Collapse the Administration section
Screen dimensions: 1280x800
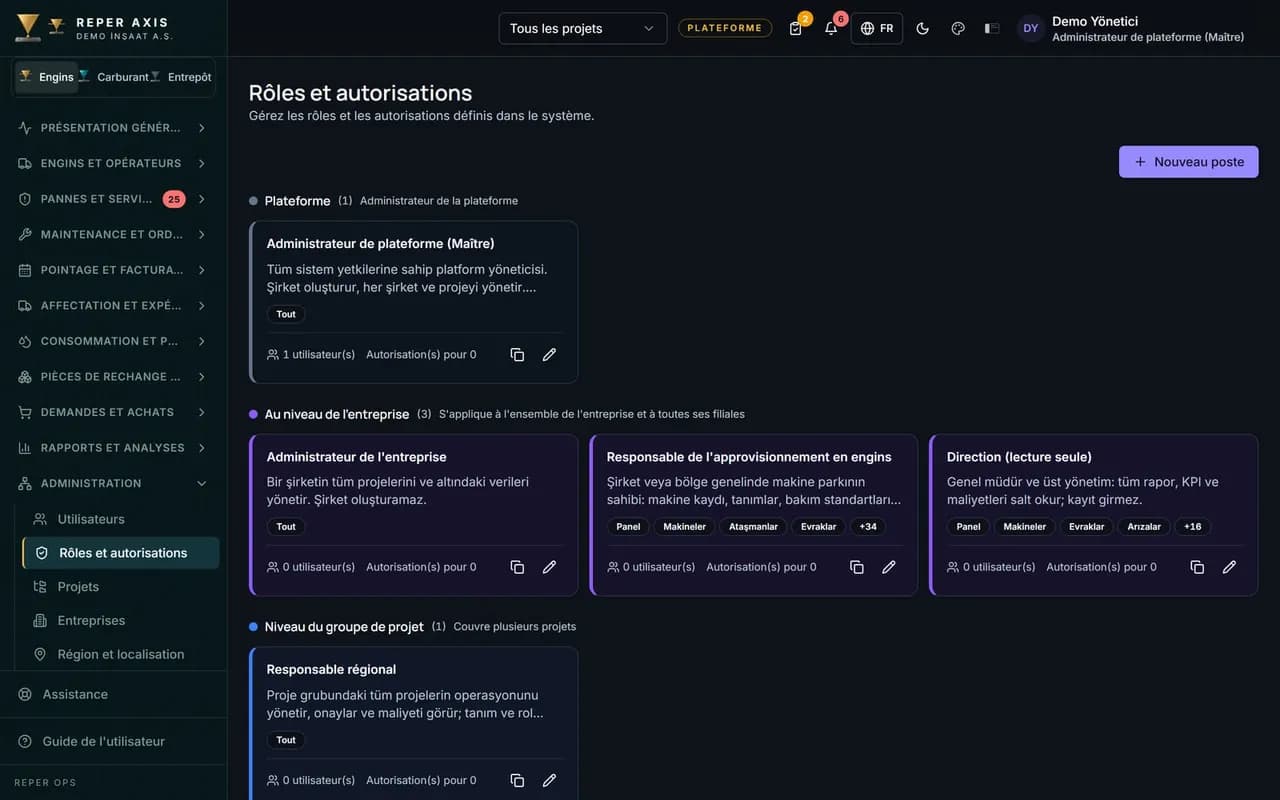(113, 483)
